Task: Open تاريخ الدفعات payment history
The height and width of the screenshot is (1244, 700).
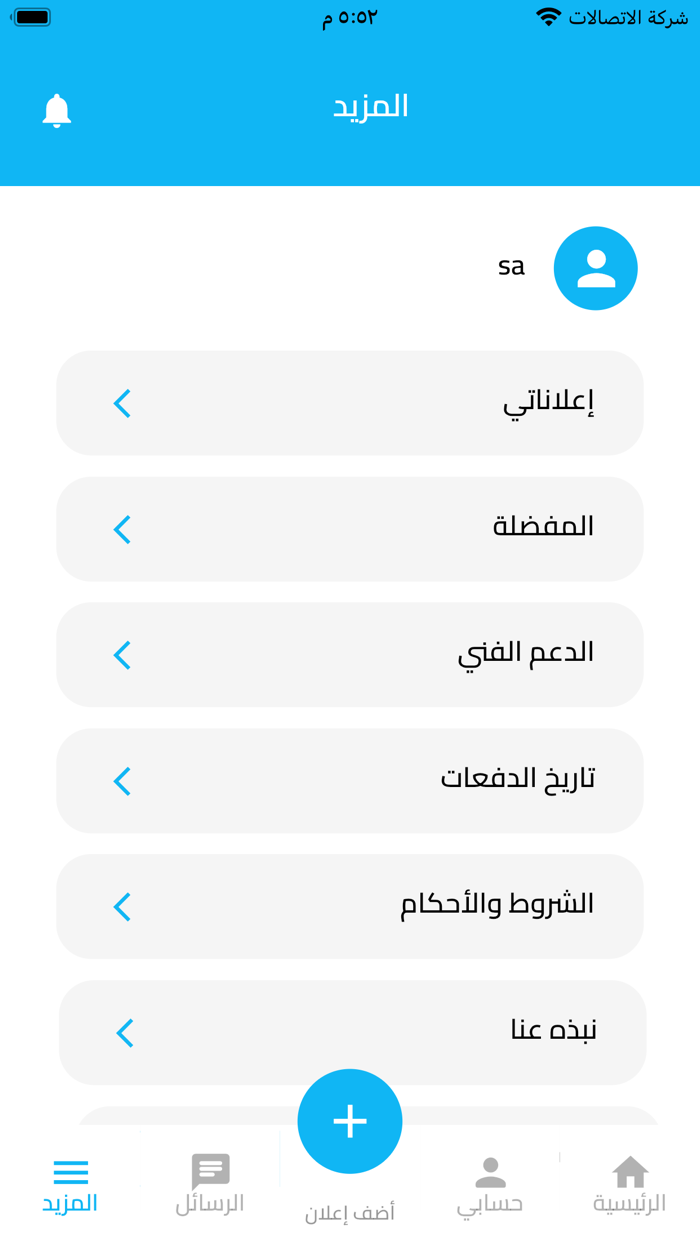Action: pos(350,781)
